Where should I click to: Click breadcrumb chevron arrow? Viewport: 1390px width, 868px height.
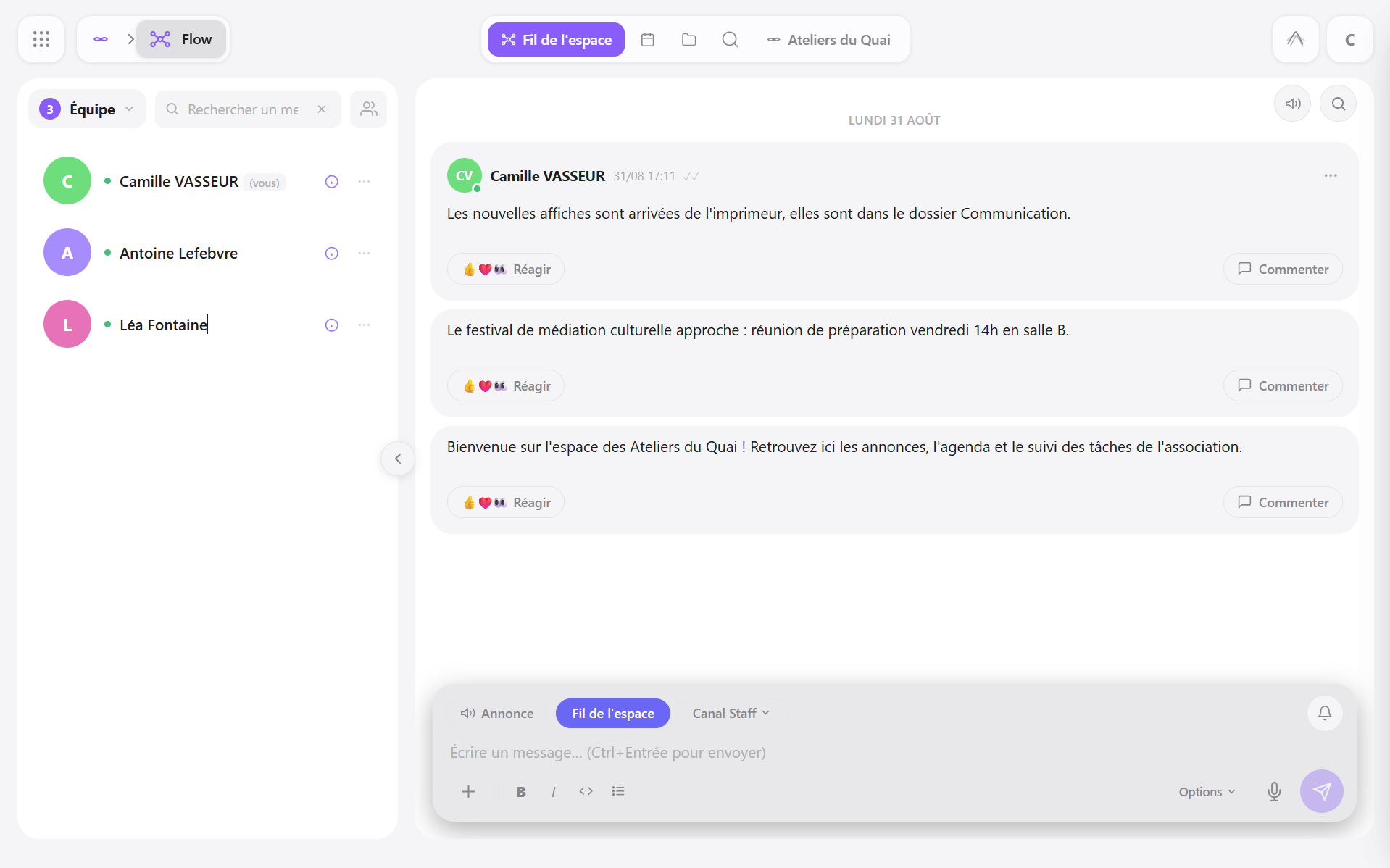tap(130, 39)
